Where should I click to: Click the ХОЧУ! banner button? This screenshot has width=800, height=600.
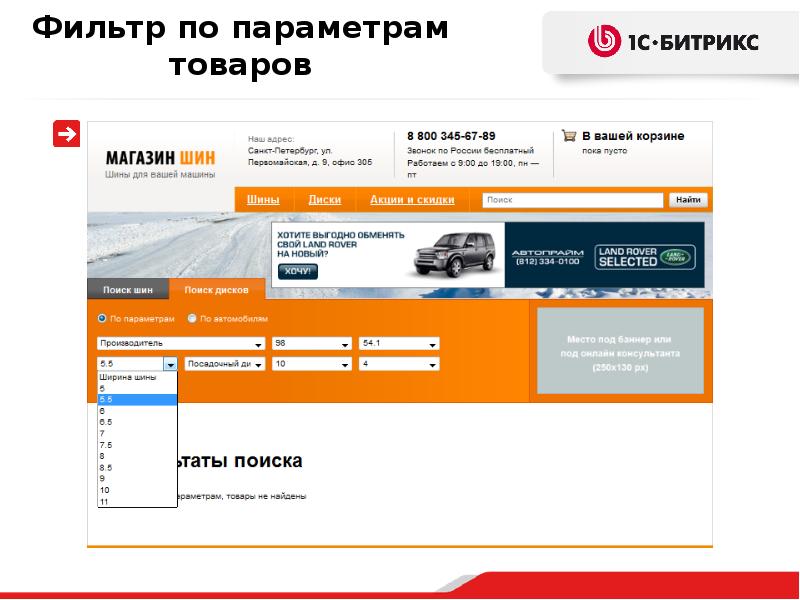click(x=298, y=271)
